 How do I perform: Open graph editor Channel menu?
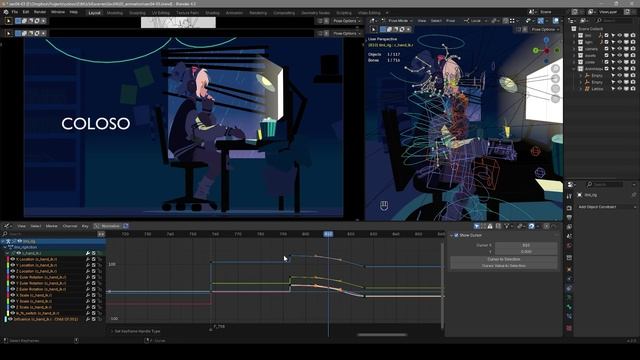coord(70,226)
